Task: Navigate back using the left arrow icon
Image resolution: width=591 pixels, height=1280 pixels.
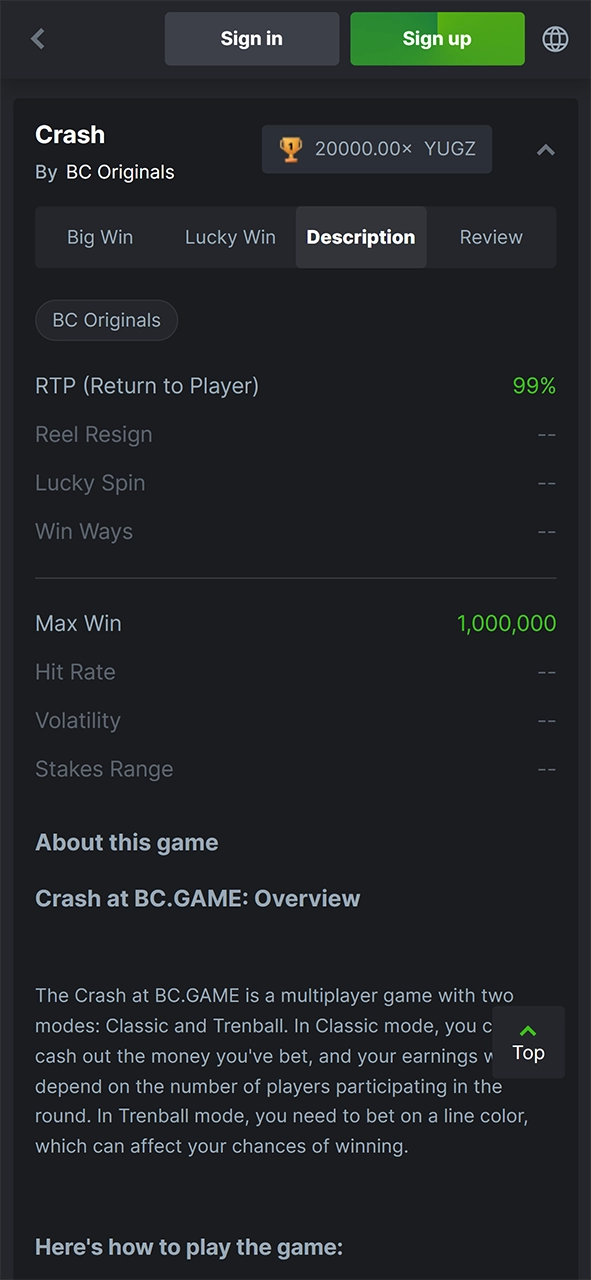Action: point(37,38)
